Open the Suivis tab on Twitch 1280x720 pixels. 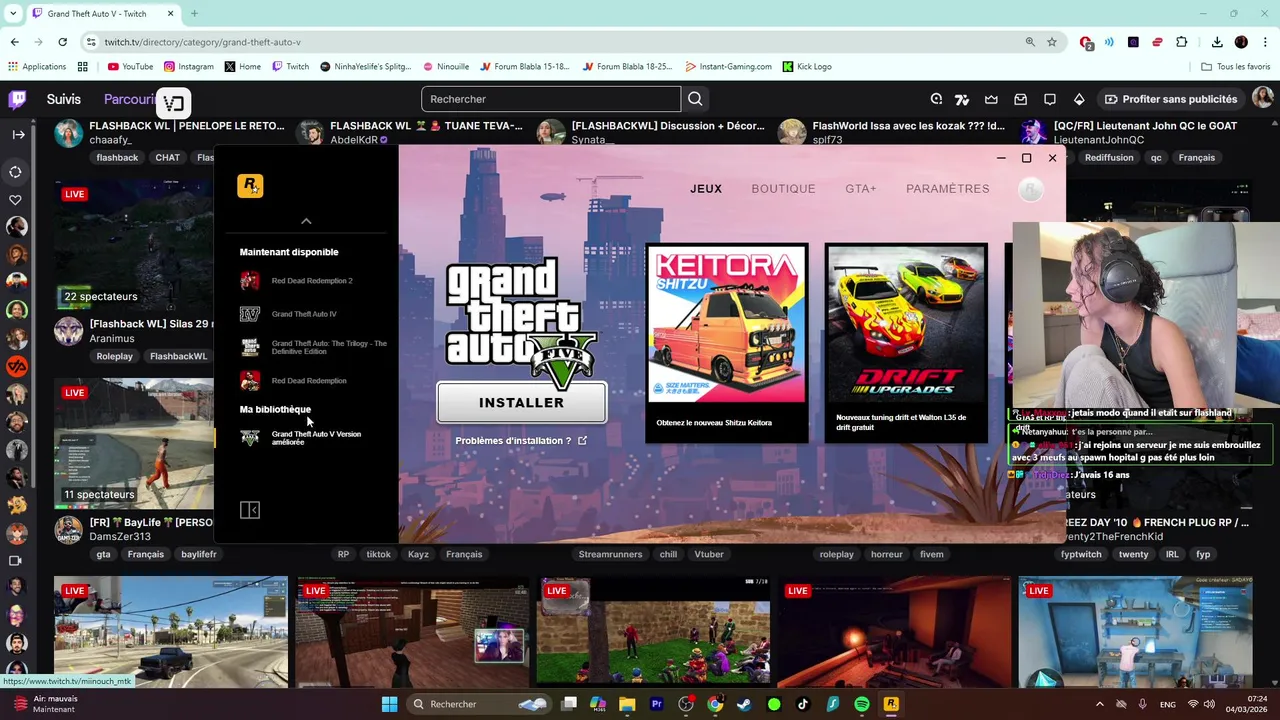(x=63, y=99)
